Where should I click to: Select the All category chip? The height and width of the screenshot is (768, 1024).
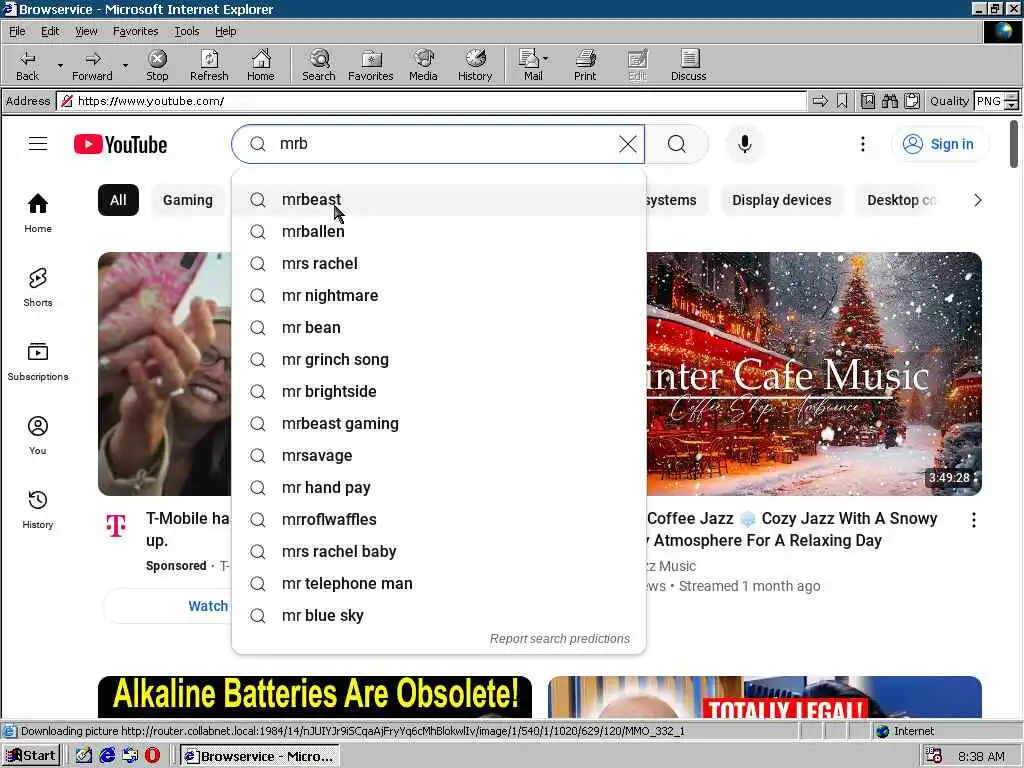(x=118, y=200)
